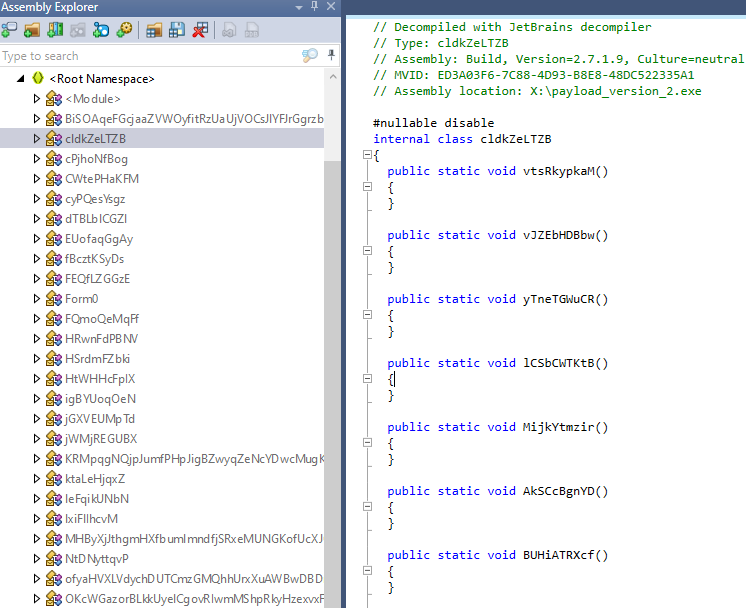746x608 pixels.
Task: Collapse the lCSbCWTKtB method fold
Action: pyautogui.click(x=367, y=378)
